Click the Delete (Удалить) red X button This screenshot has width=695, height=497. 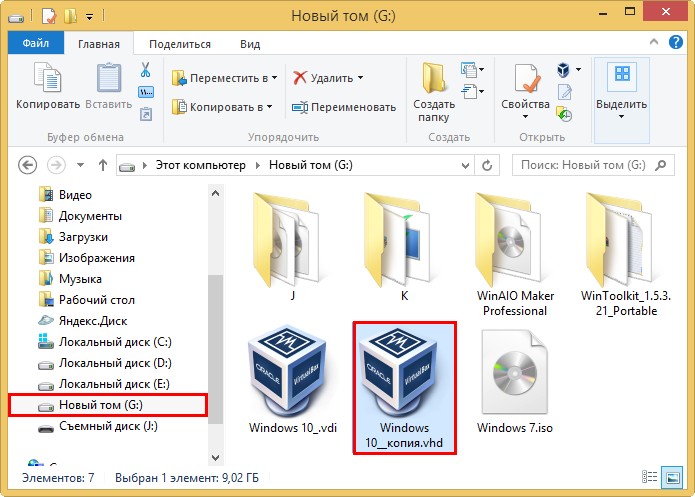click(323, 78)
